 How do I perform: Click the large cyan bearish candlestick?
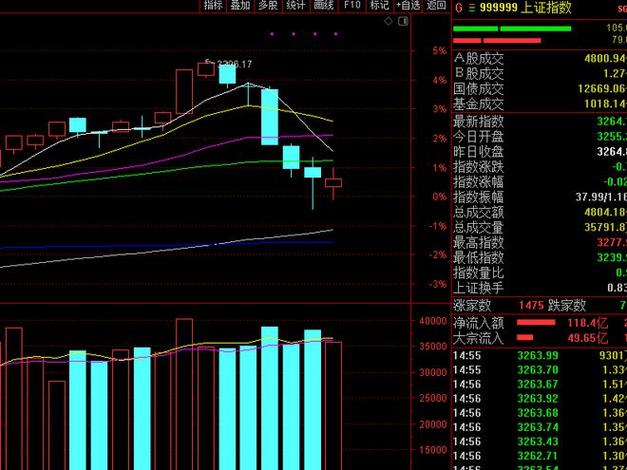pos(270,117)
